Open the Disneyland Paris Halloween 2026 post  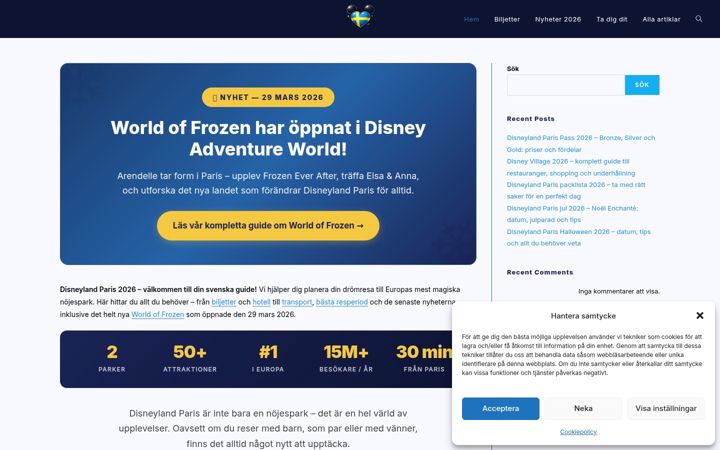click(x=579, y=237)
